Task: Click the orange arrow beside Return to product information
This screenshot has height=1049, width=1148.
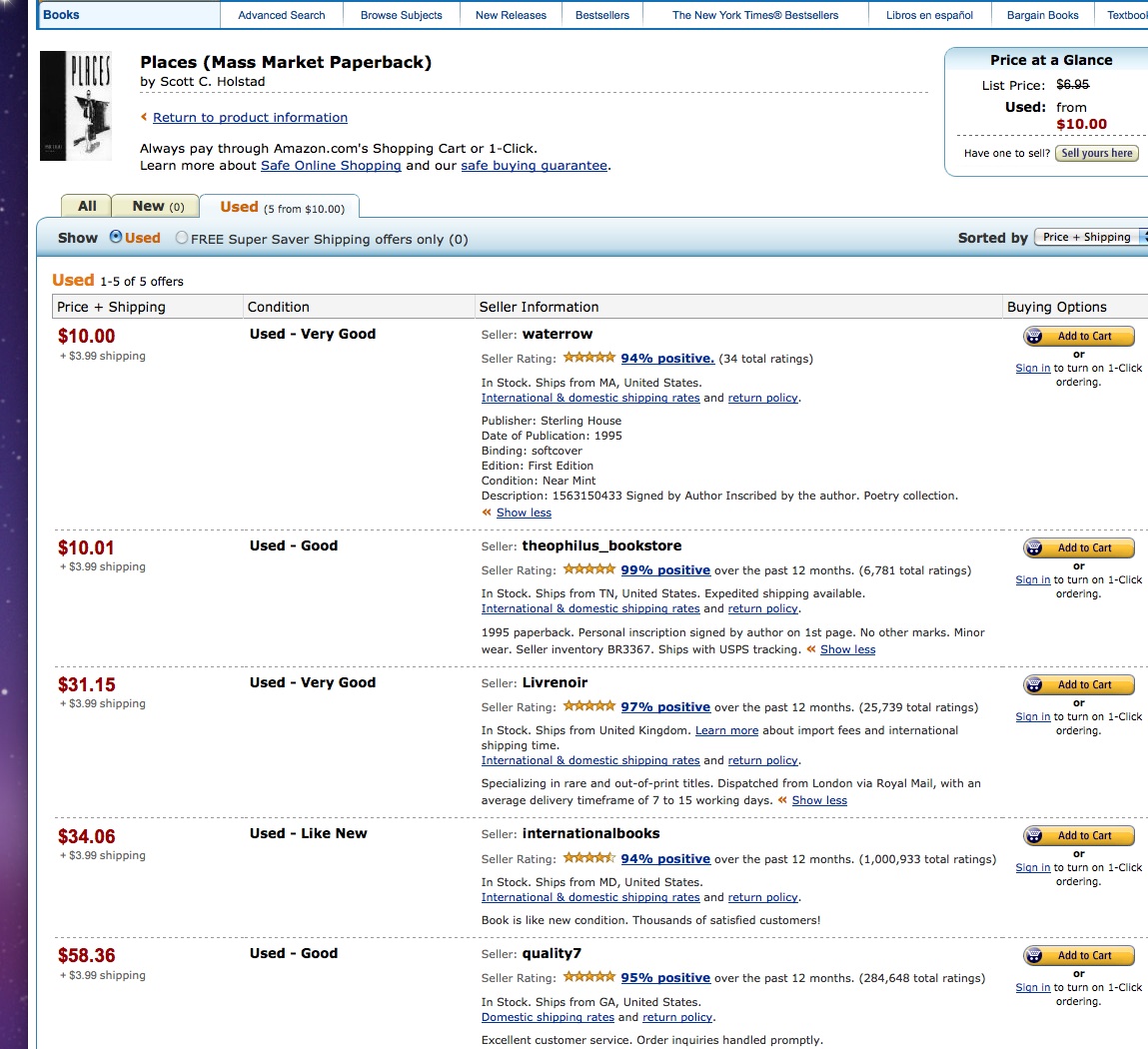Action: click(144, 117)
